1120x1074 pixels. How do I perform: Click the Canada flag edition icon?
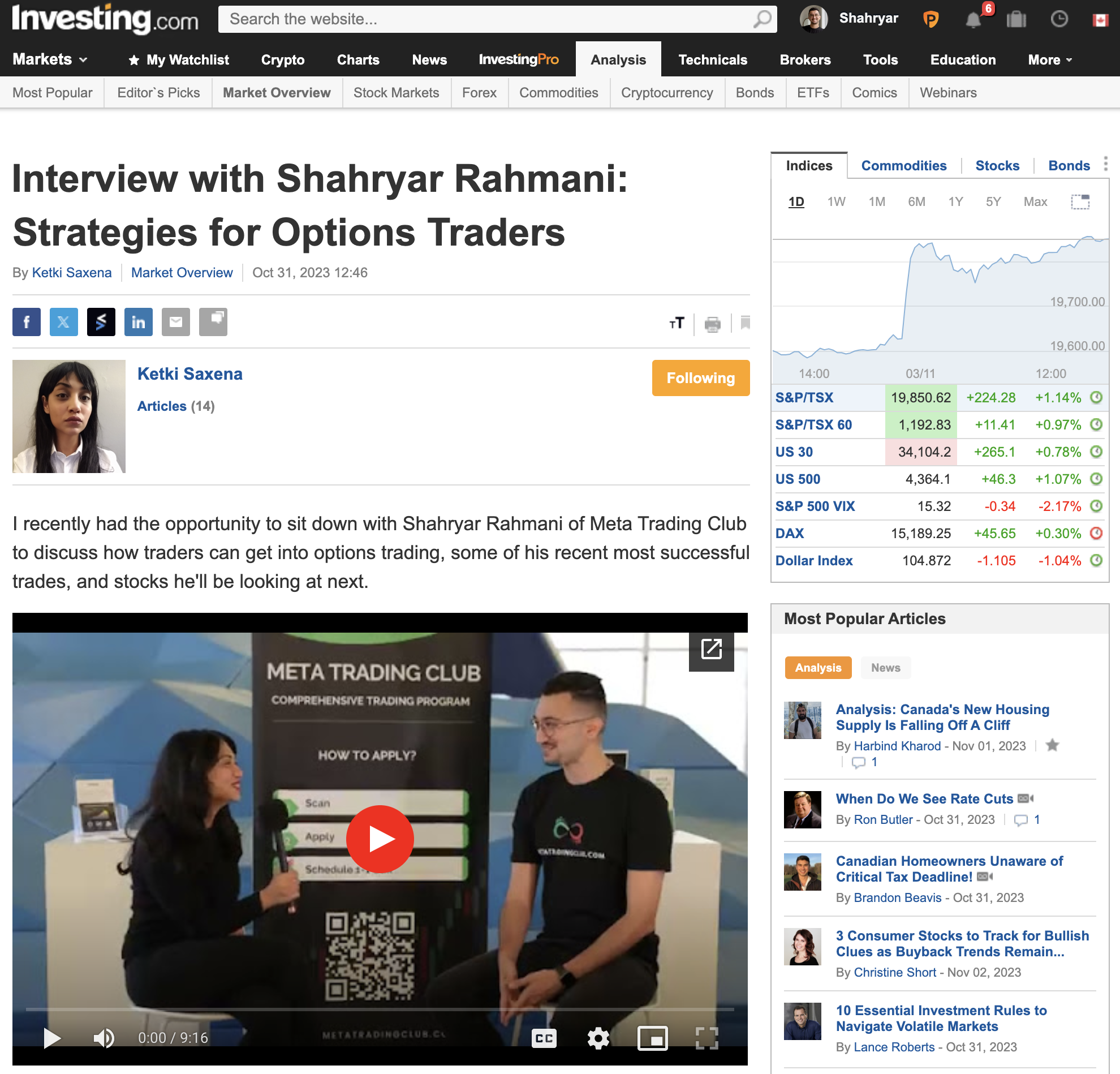[x=1101, y=20]
